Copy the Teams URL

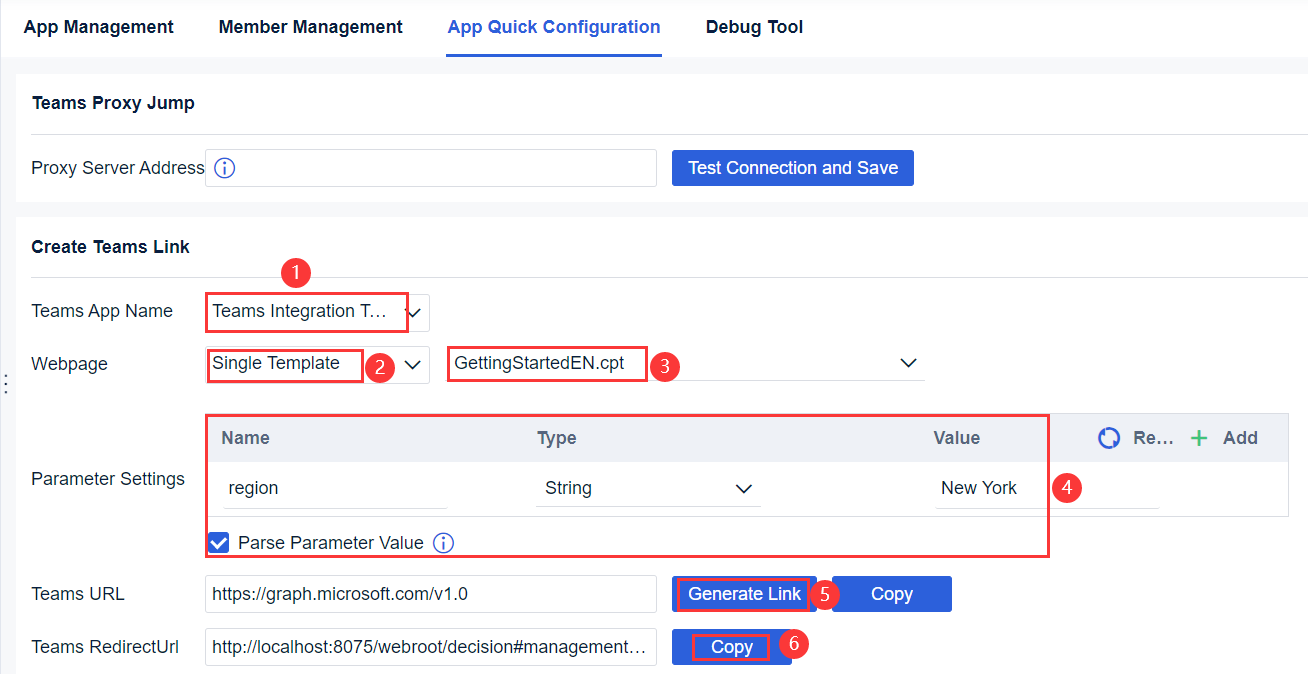(x=892, y=594)
